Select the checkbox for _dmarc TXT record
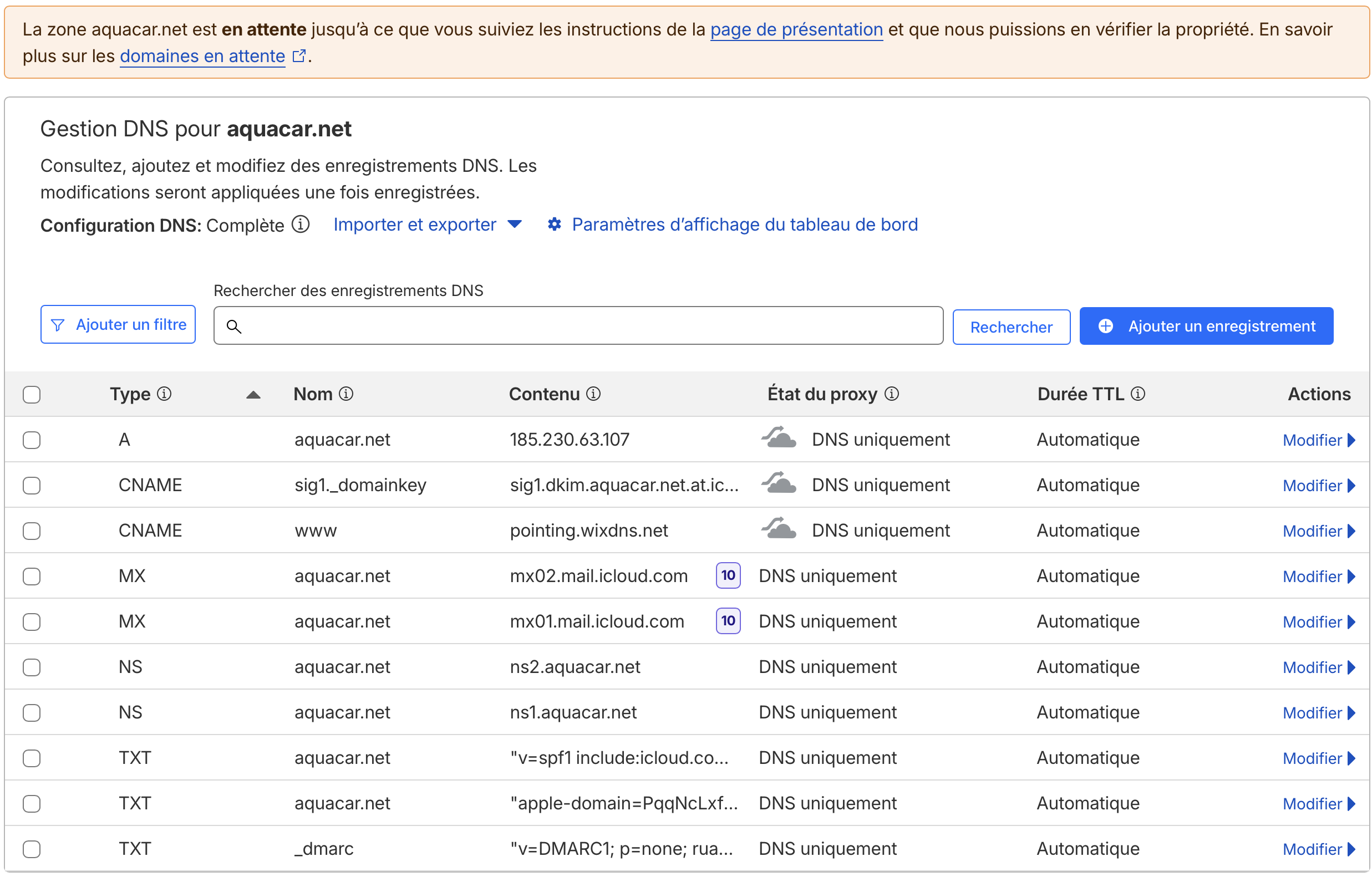The height and width of the screenshot is (877, 1372). pyautogui.click(x=32, y=849)
